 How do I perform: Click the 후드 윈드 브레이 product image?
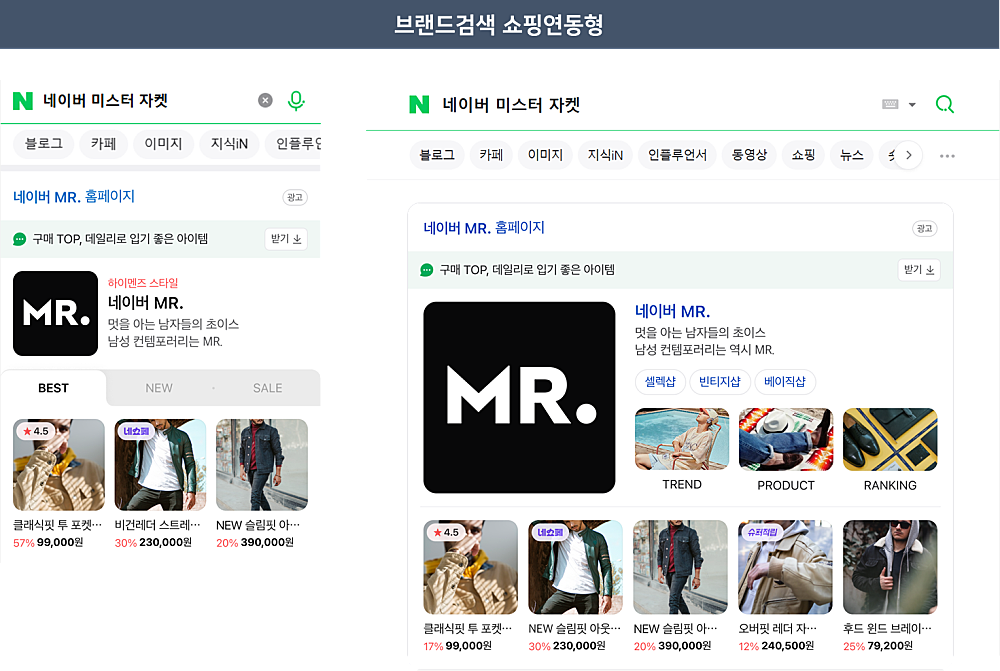click(890, 567)
